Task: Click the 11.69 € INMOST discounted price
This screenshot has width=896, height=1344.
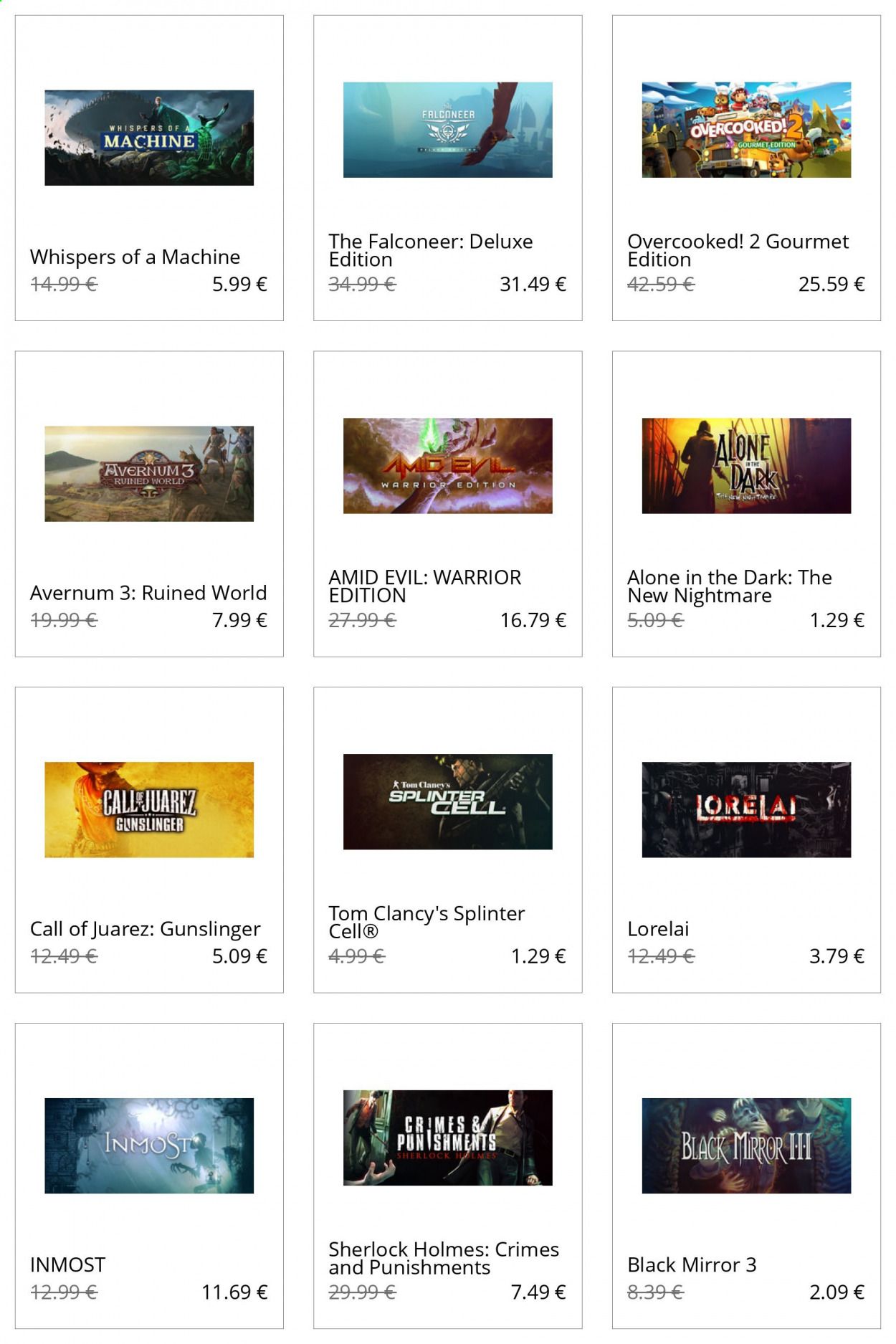Action: (x=234, y=1292)
